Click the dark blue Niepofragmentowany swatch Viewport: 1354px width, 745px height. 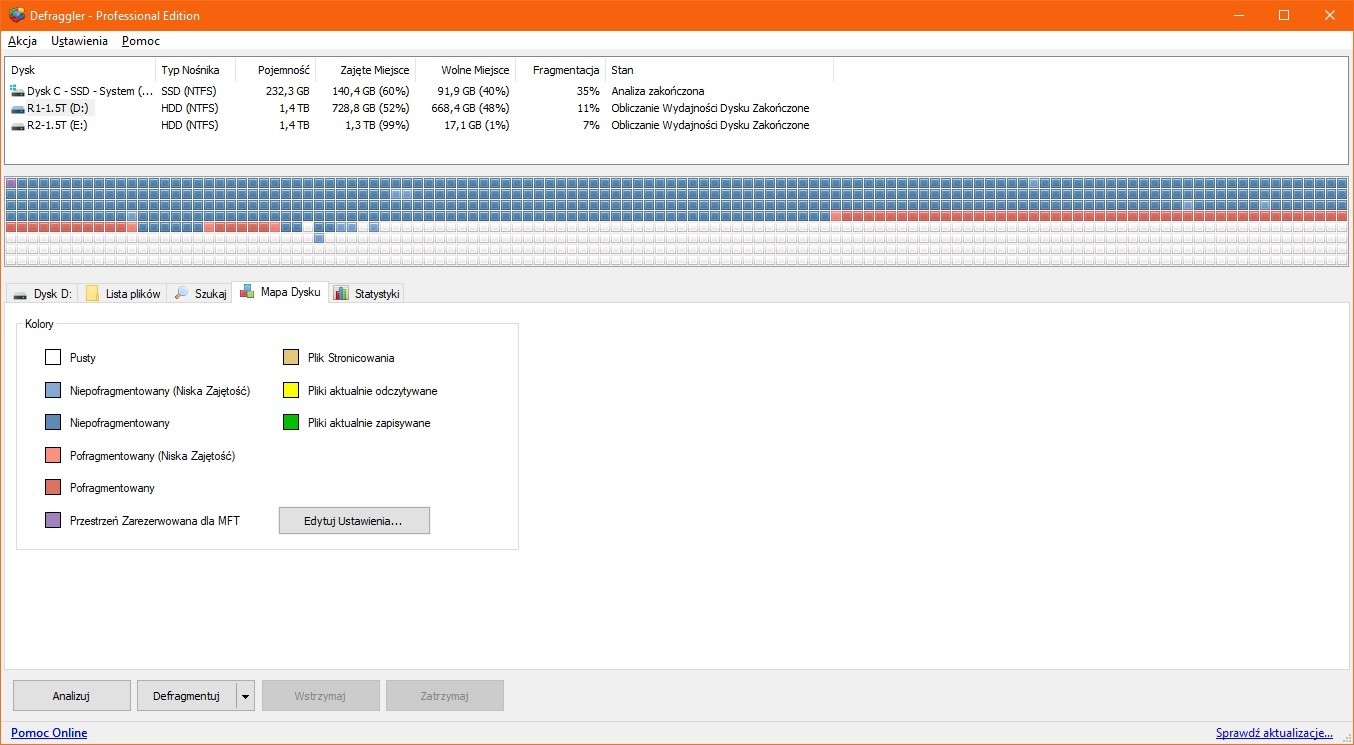[53, 423]
